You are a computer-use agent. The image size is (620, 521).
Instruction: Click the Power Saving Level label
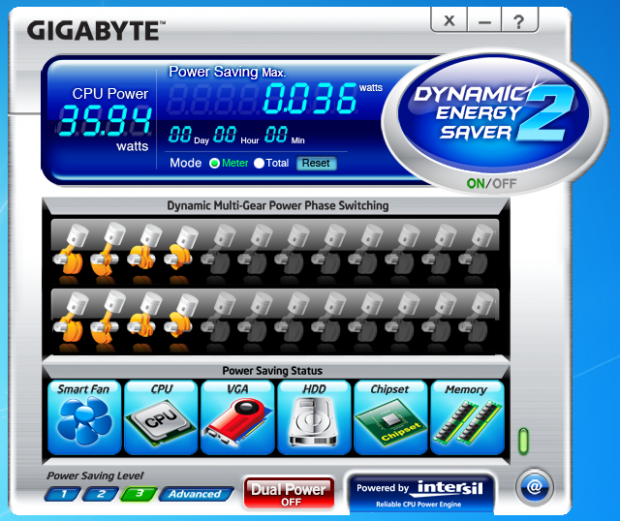coord(95,476)
